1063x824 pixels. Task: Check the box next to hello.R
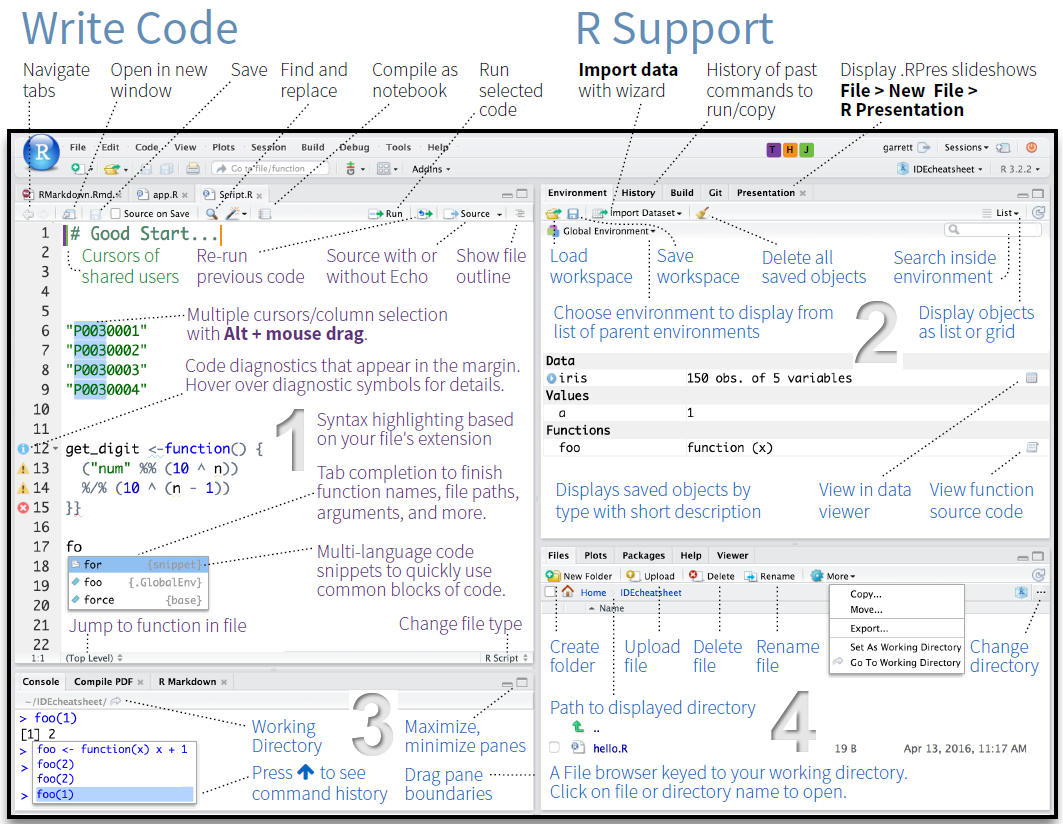point(554,747)
